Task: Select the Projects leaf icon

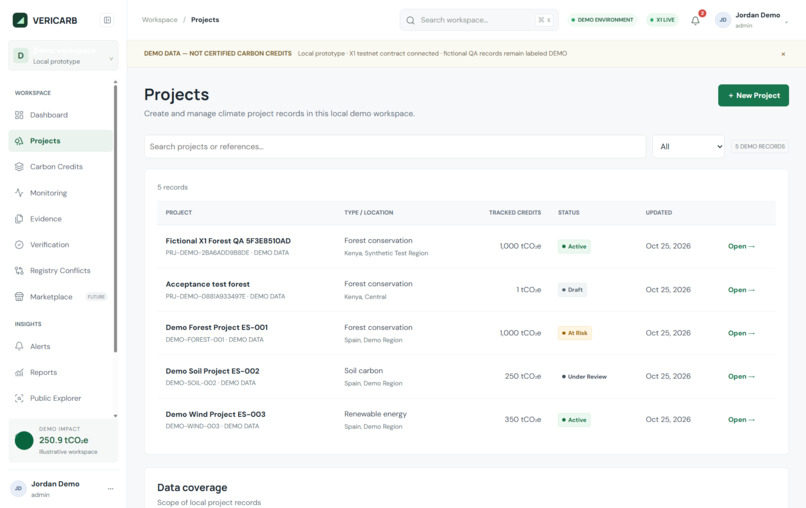Action: [x=19, y=141]
